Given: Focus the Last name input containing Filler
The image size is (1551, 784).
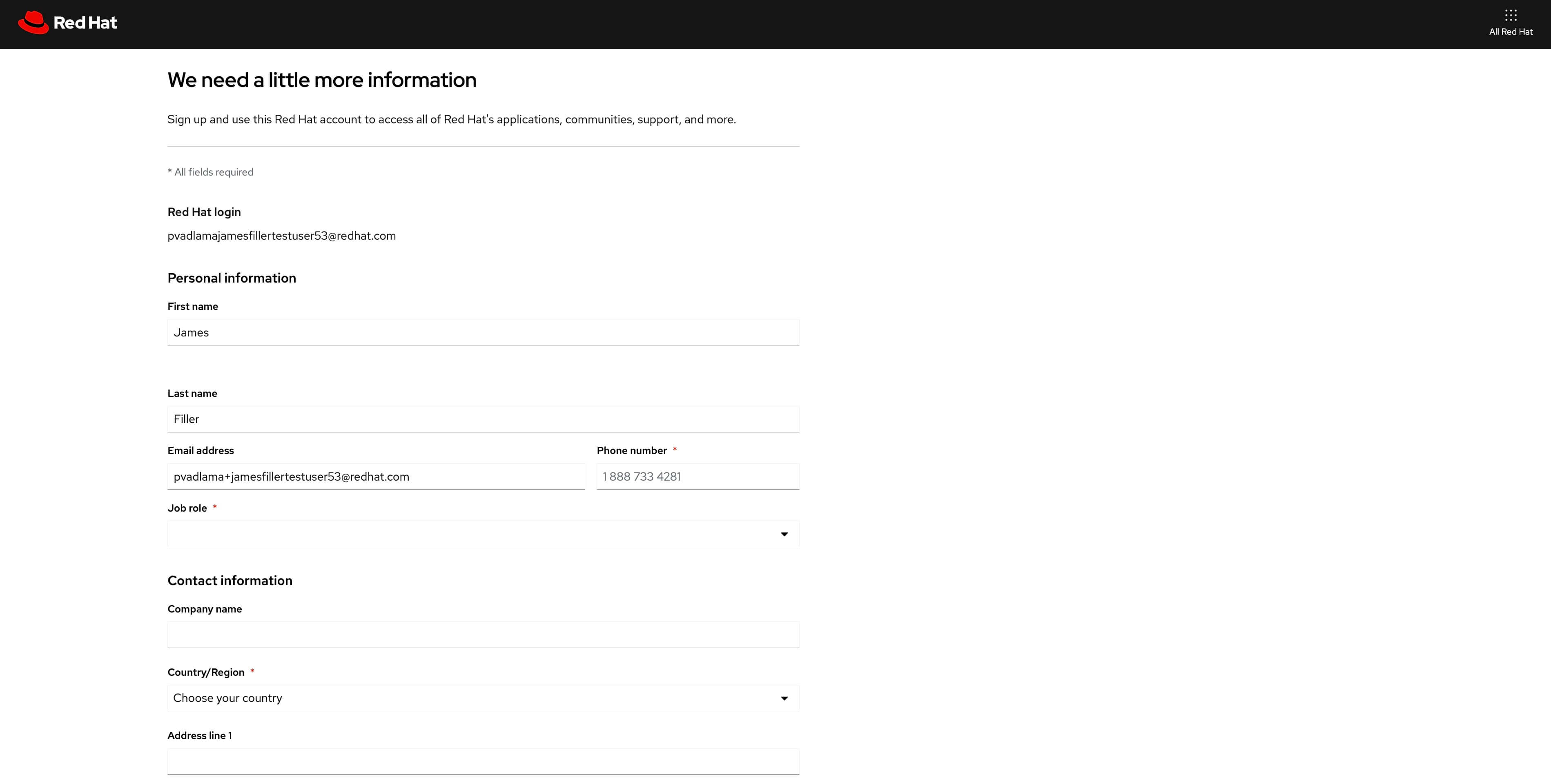Looking at the screenshot, I should coord(483,419).
